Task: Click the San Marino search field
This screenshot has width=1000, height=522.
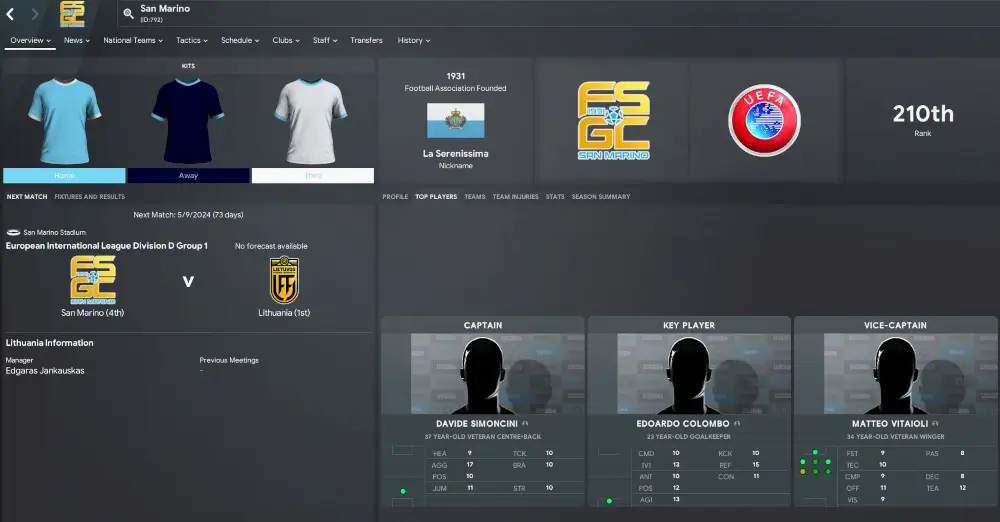Action: click(561, 13)
